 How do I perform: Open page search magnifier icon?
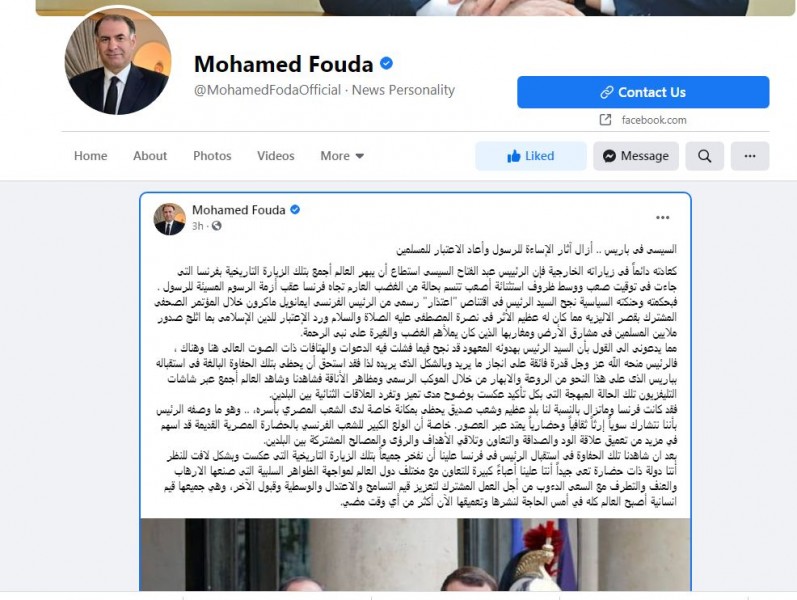point(704,156)
